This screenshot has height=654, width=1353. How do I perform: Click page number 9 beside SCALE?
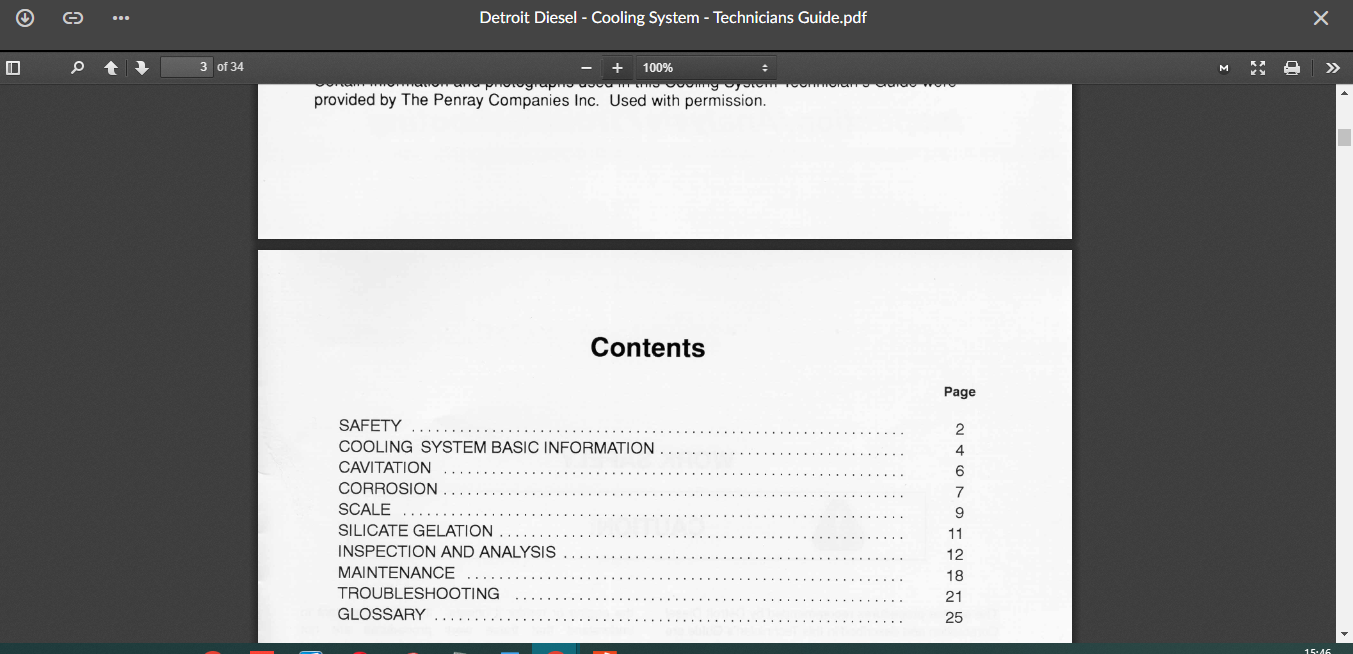[x=960, y=513]
